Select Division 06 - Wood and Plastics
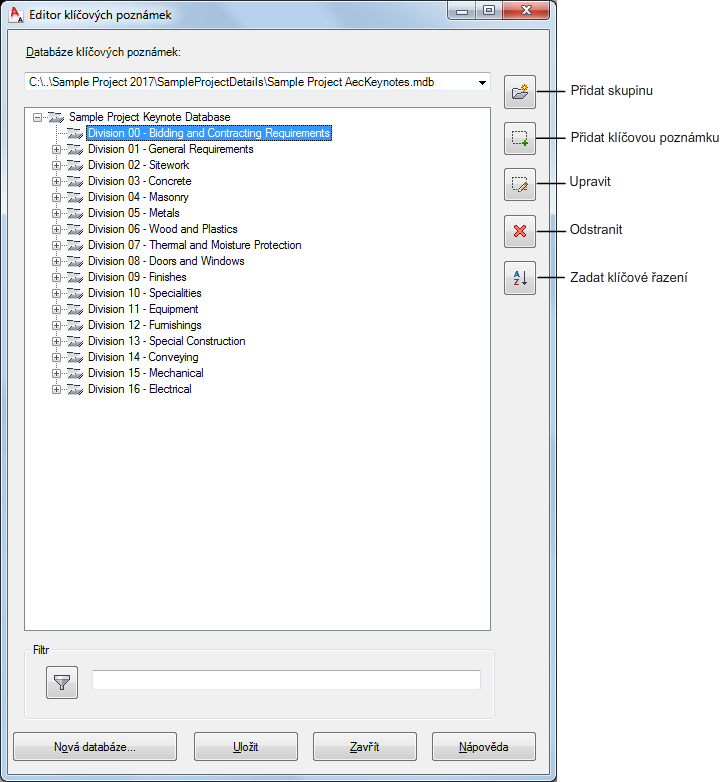Image resolution: width=728 pixels, height=782 pixels. [163, 229]
